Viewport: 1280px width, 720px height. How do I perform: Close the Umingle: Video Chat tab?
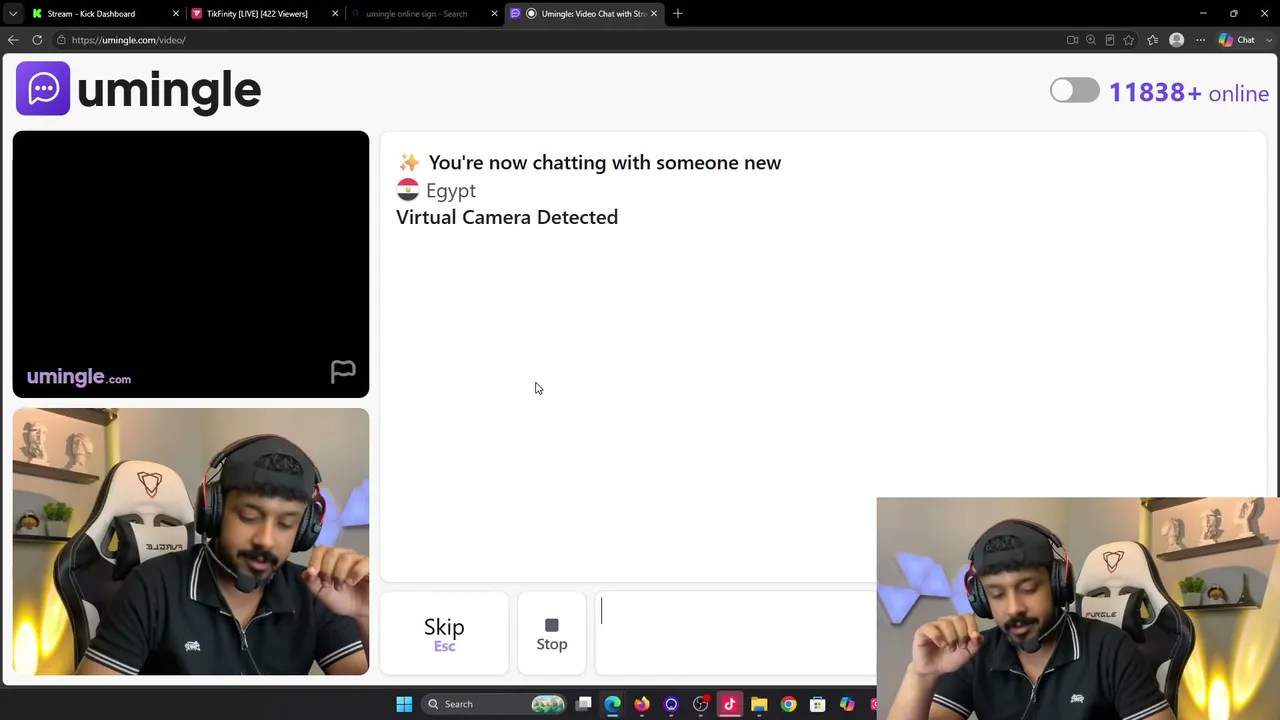[654, 13]
